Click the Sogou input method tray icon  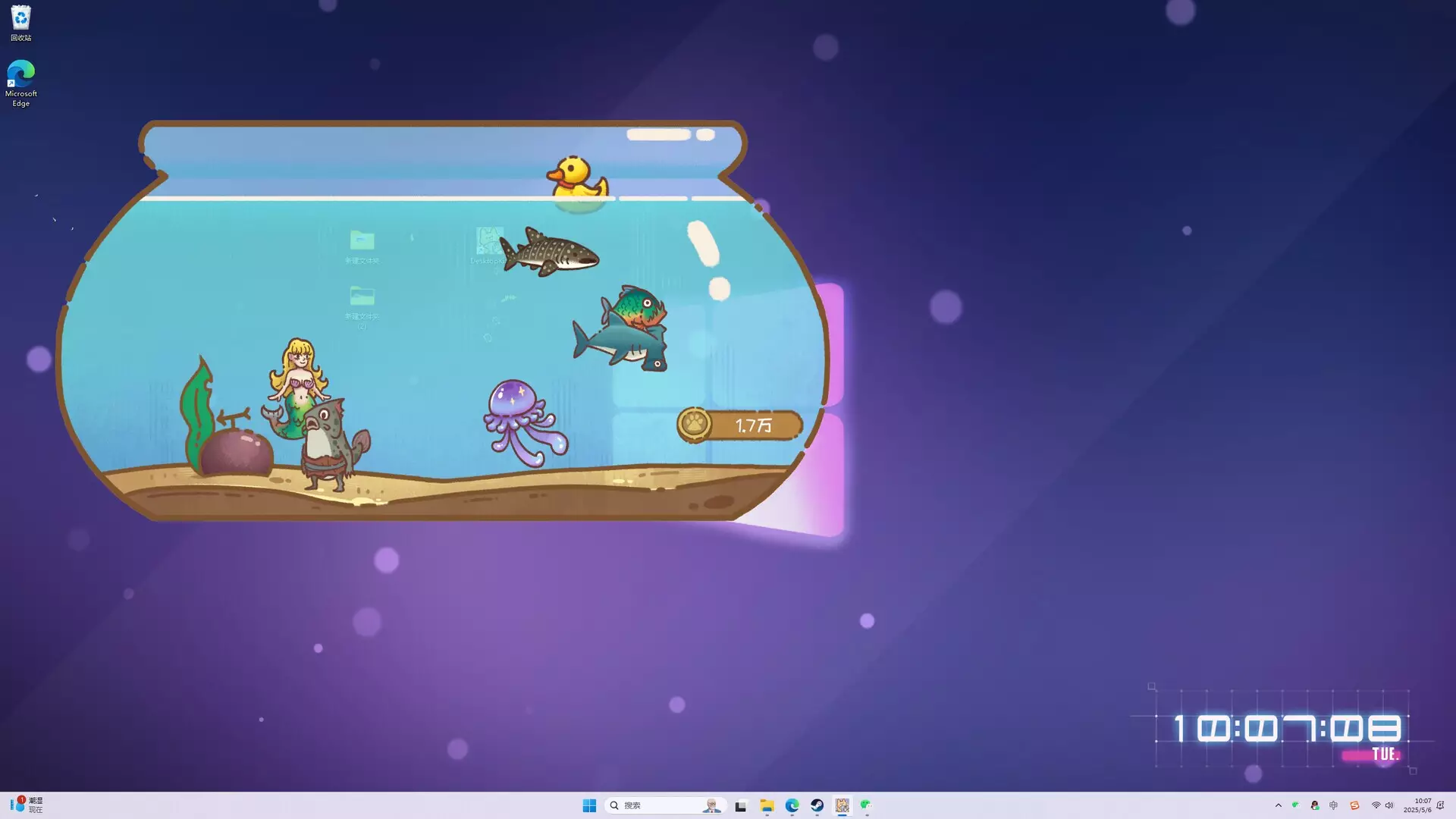tap(1354, 805)
